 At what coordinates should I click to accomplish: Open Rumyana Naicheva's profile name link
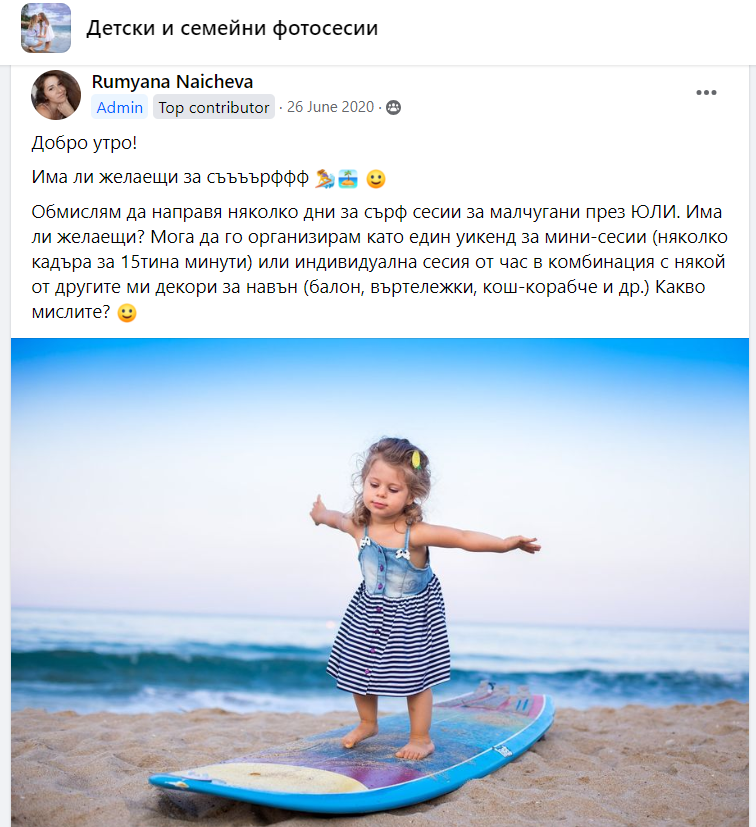173,82
